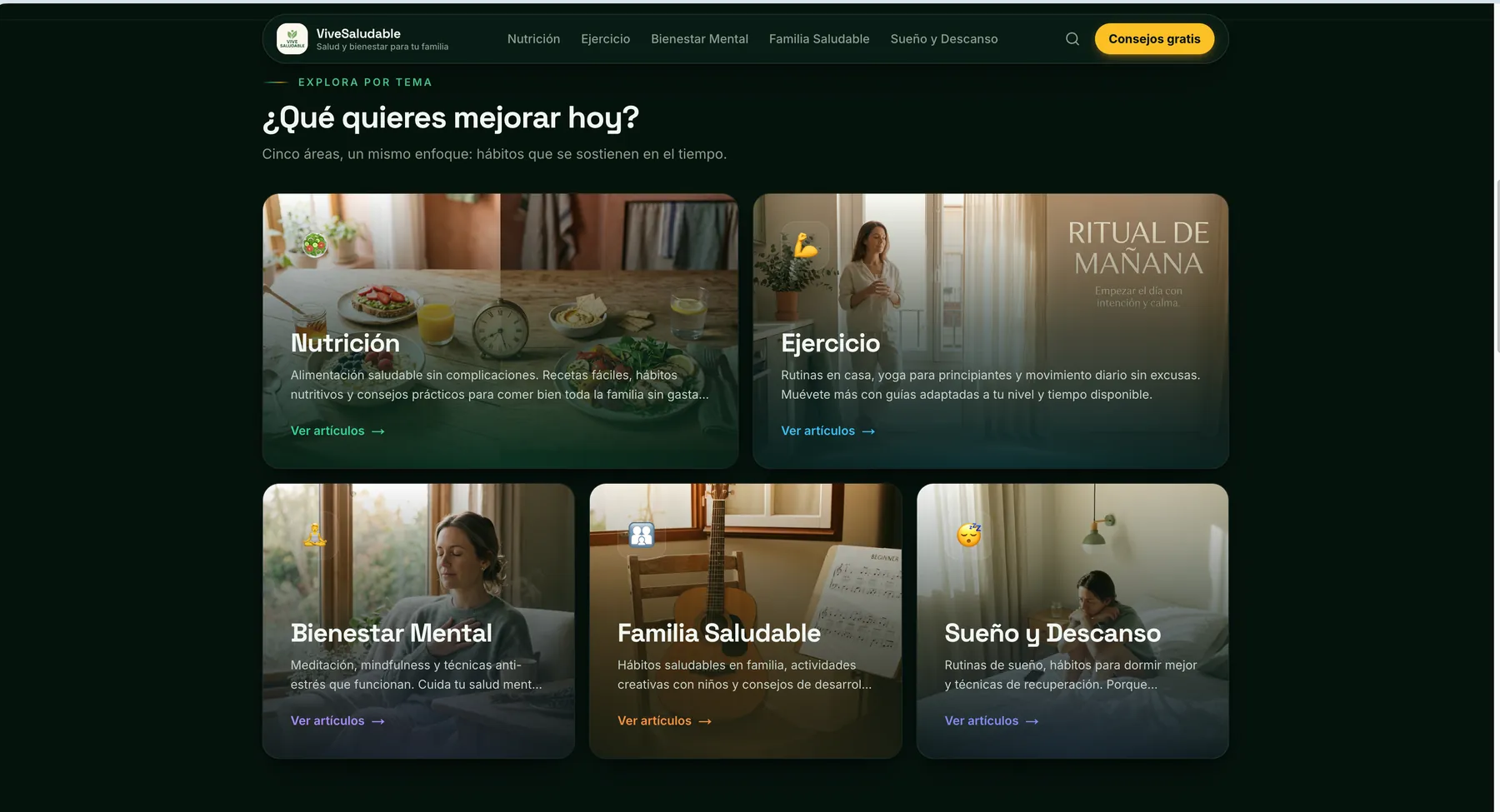Select Familia Saludable in top navigation
1500x812 pixels.
tap(819, 39)
